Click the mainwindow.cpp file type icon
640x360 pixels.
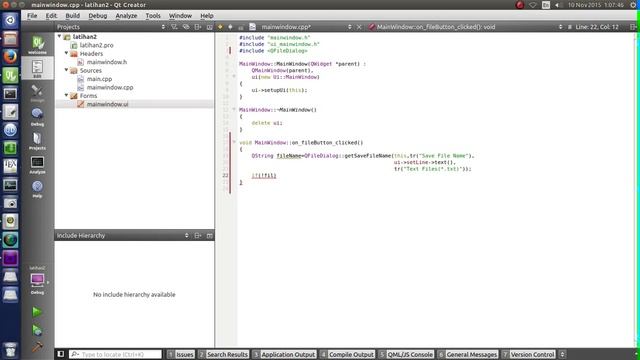point(253,27)
